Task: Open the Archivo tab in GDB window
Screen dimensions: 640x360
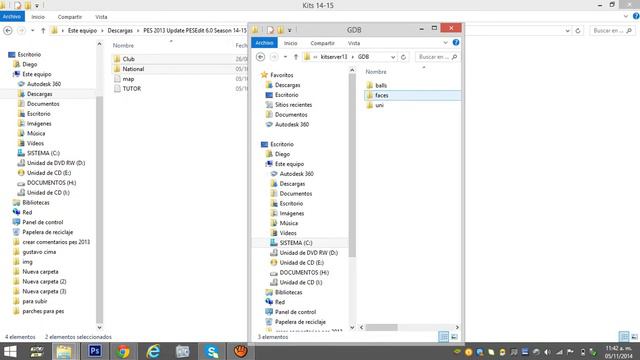Action: tap(264, 42)
